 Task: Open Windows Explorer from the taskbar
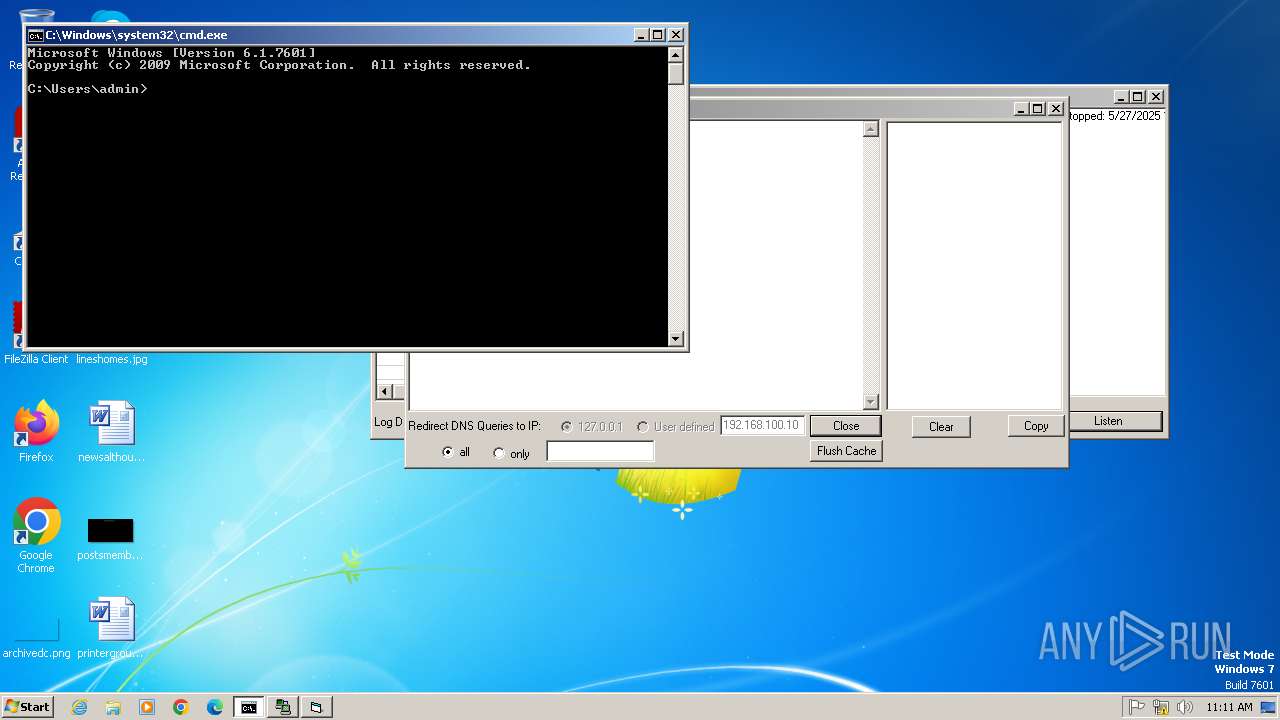(113, 707)
